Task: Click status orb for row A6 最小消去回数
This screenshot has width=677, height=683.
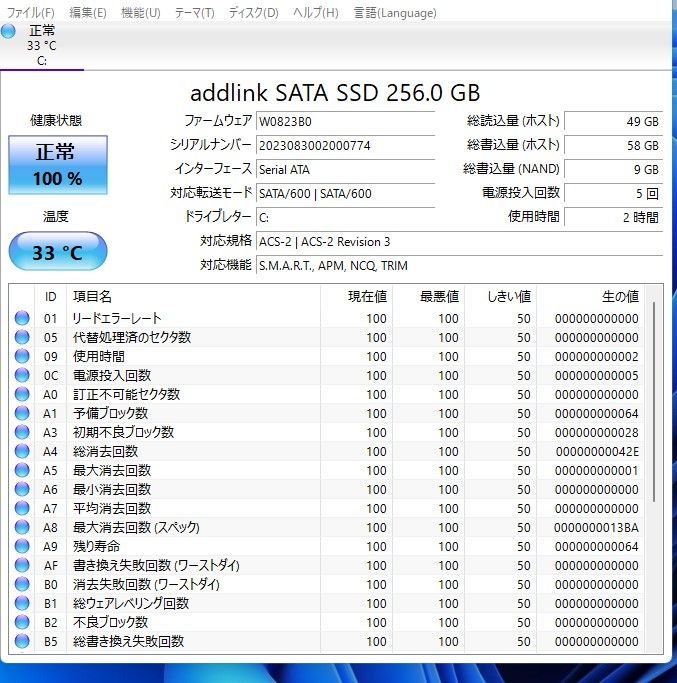Action: 22,489
